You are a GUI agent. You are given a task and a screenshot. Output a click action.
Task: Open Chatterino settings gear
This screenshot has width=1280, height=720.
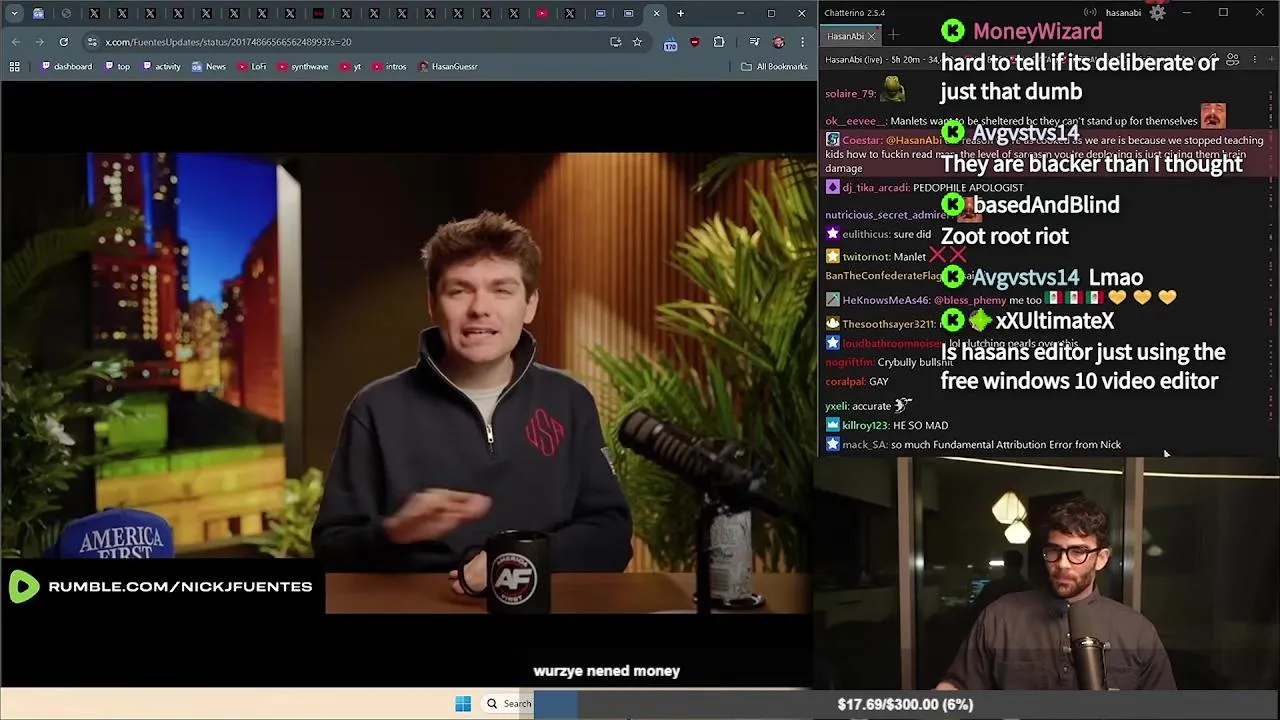click(x=1157, y=13)
